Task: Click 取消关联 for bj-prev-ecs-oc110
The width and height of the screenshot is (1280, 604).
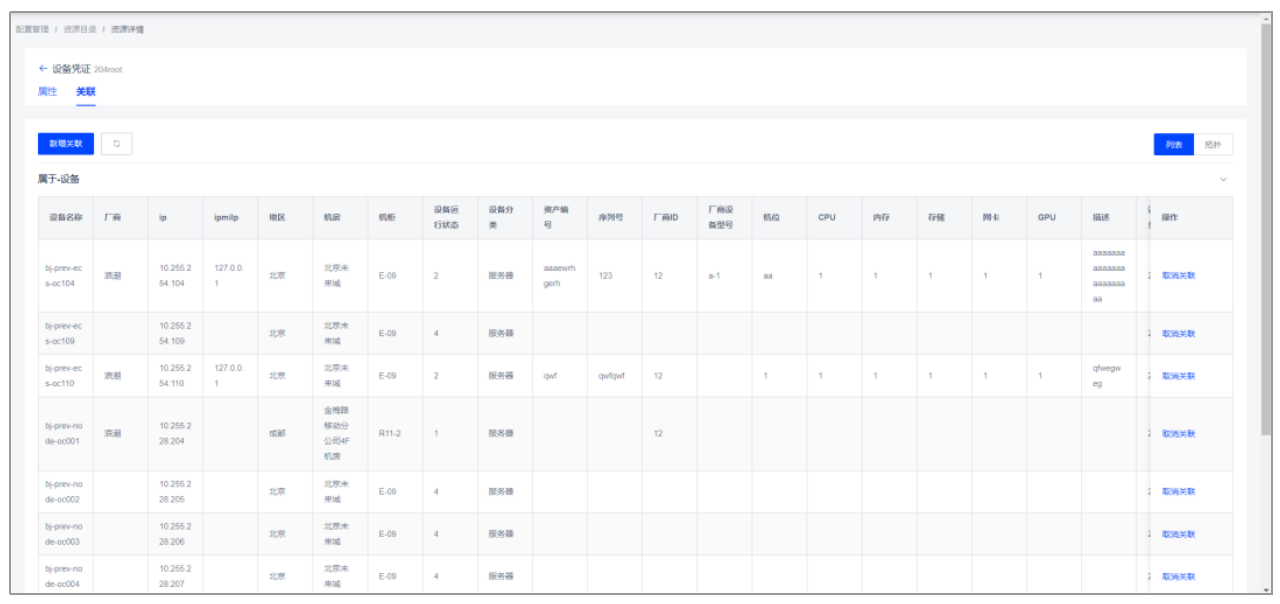Action: (x=1178, y=376)
